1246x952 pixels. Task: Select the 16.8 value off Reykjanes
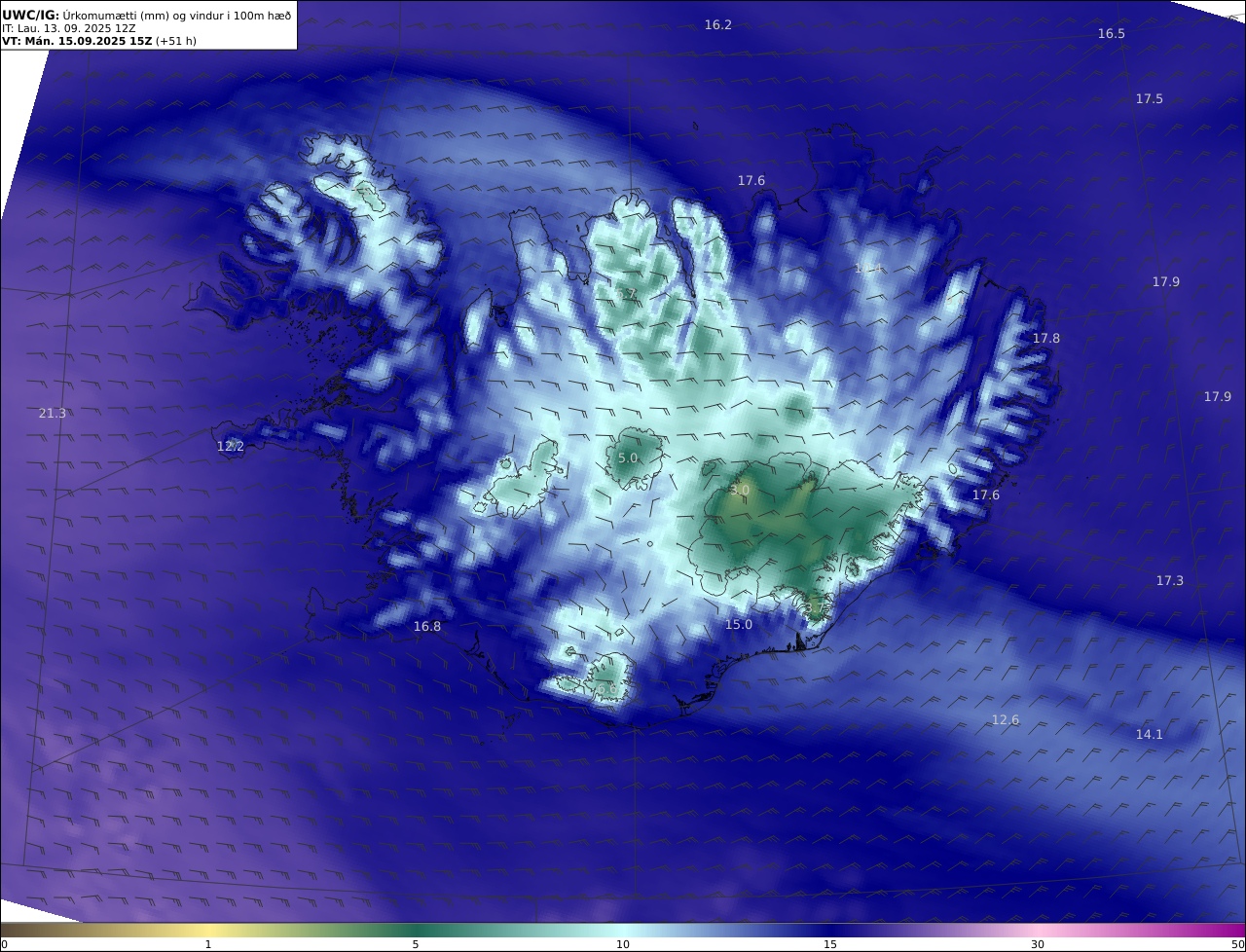pos(427,626)
